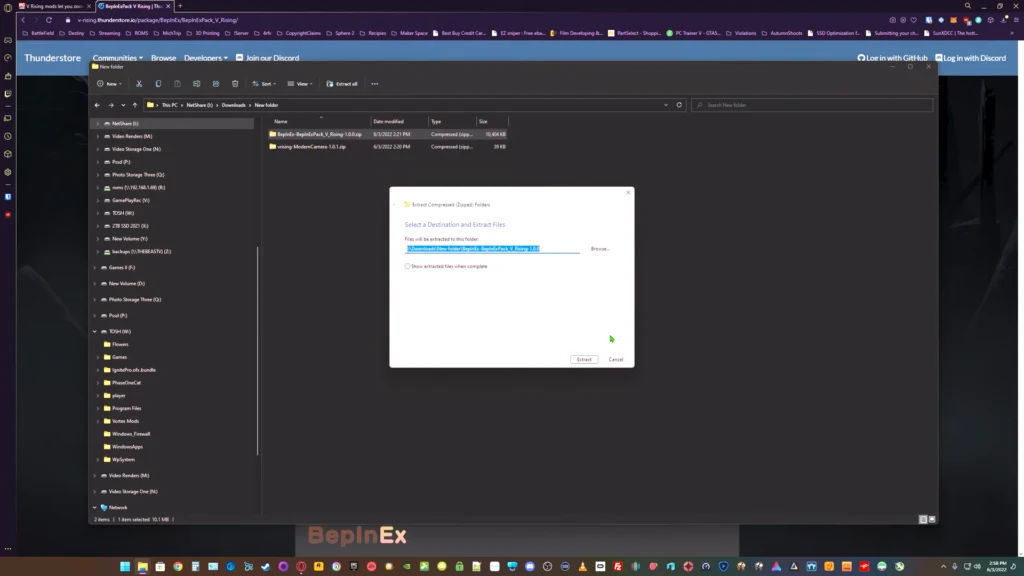Click the extraction destination path field
The width and height of the screenshot is (1024, 576).
coord(492,249)
